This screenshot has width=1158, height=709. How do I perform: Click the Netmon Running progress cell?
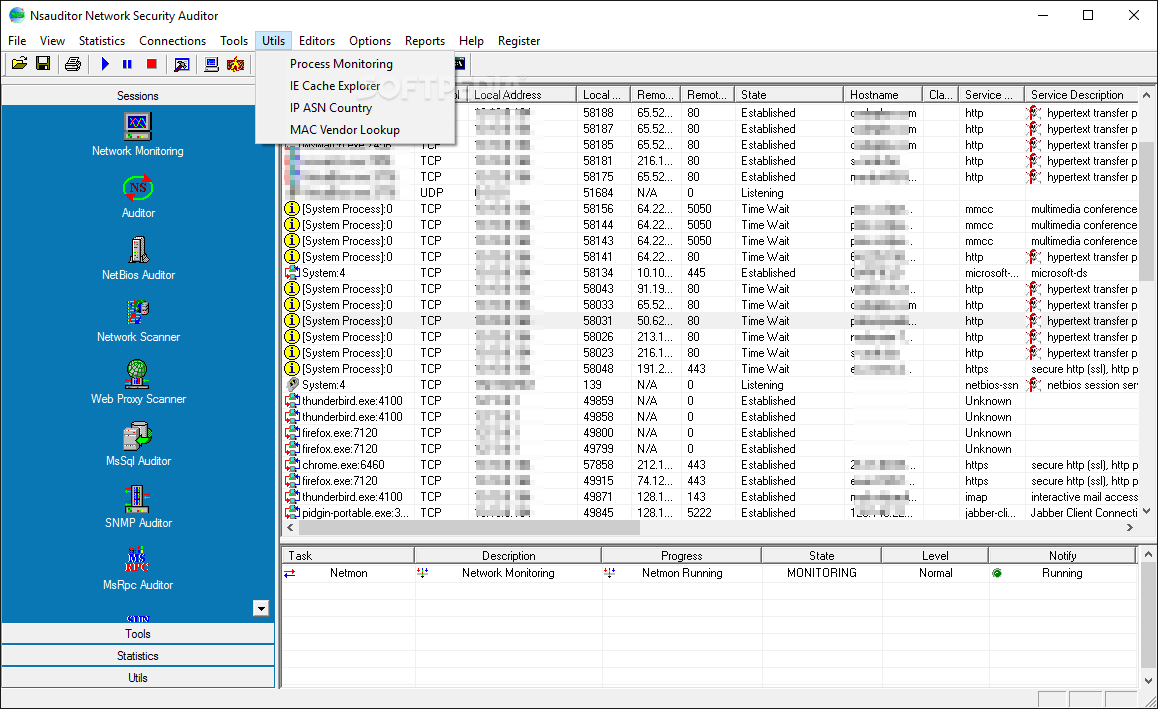point(682,573)
